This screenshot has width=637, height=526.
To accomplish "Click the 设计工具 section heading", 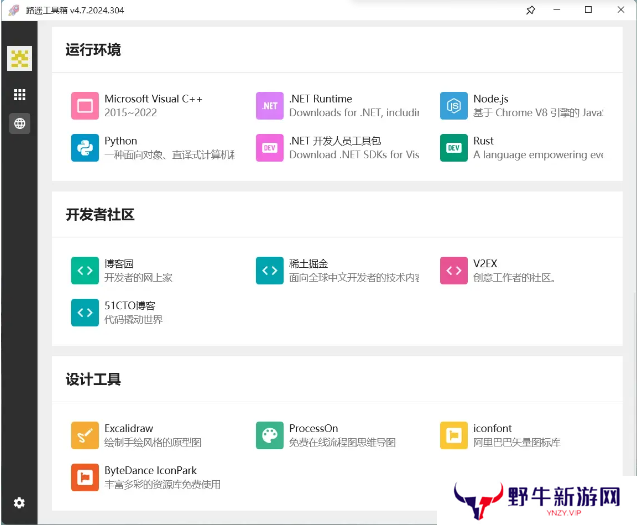I will point(93,379).
